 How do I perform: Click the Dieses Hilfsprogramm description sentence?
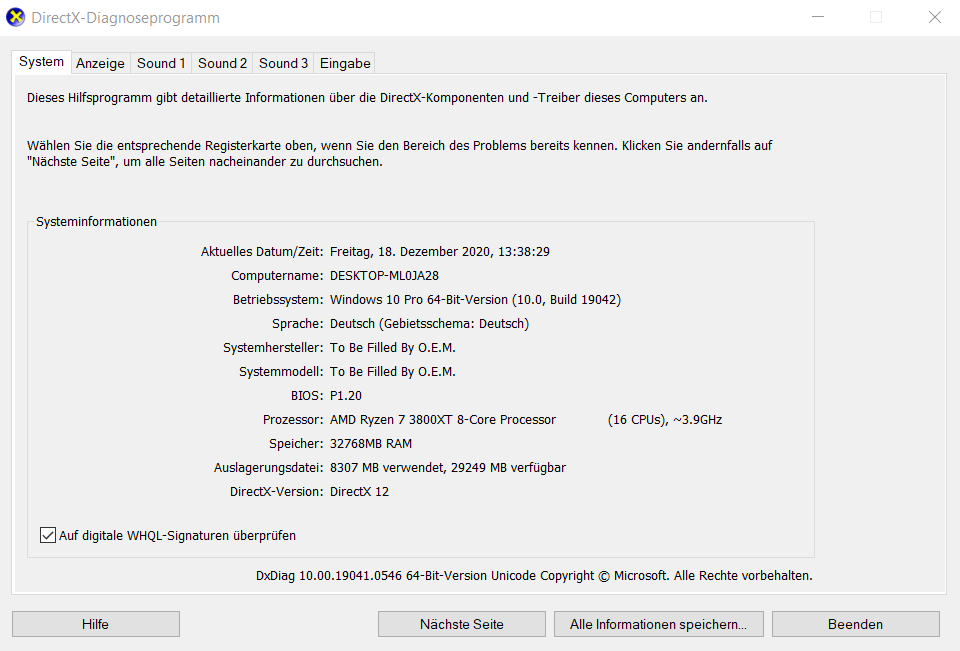click(x=367, y=97)
